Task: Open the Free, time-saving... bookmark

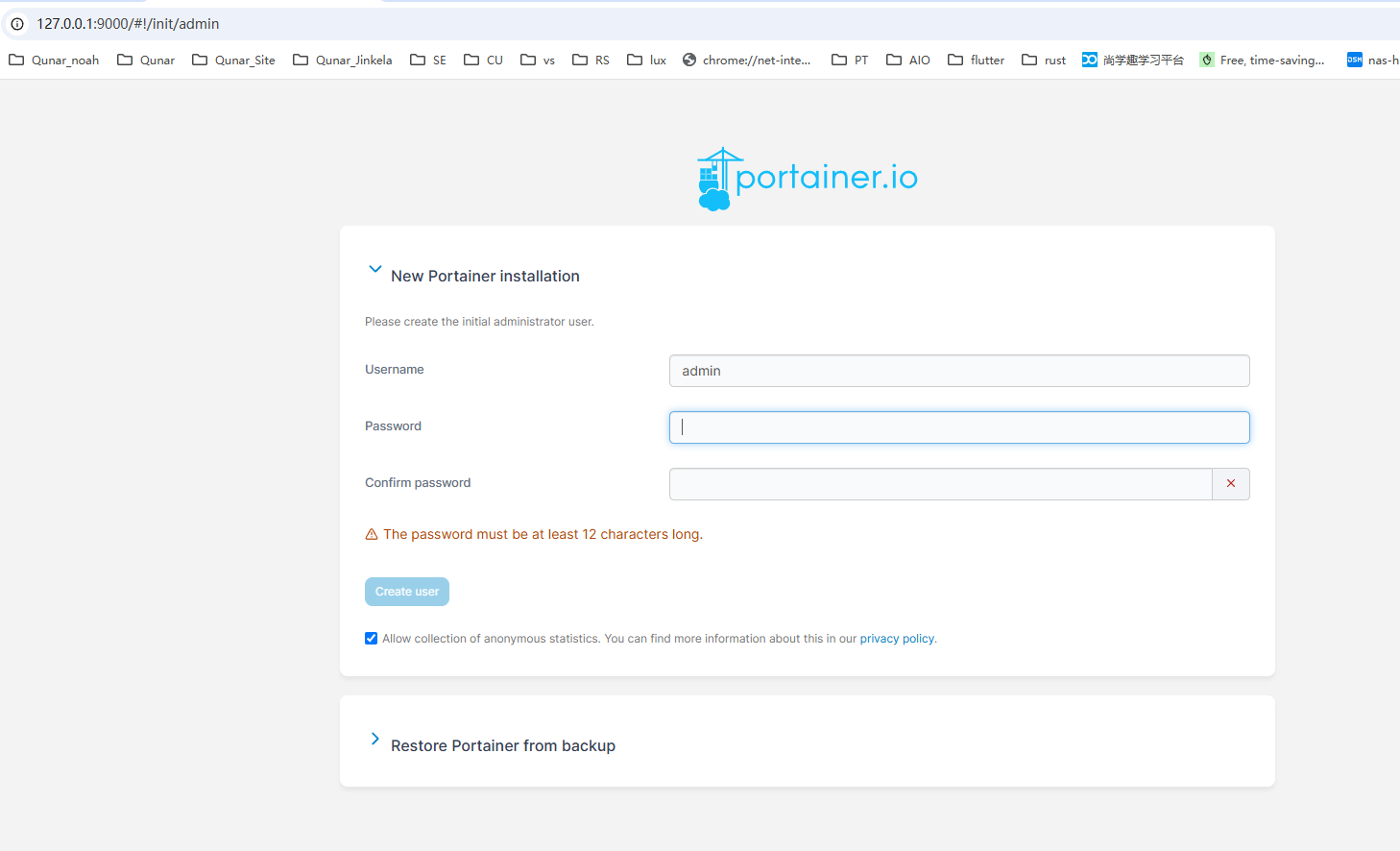Action: tap(1262, 60)
